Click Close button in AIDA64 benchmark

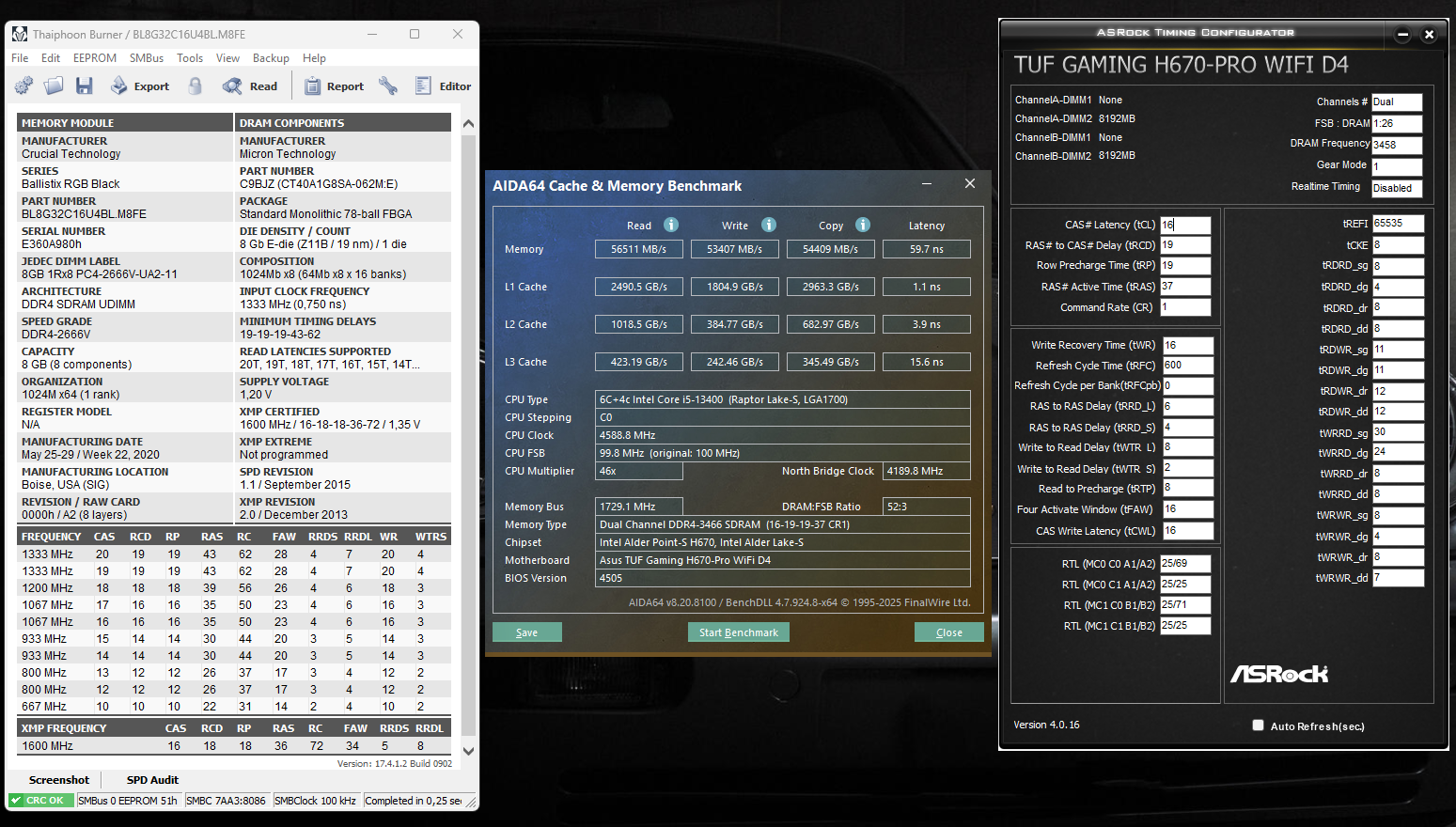tap(949, 632)
